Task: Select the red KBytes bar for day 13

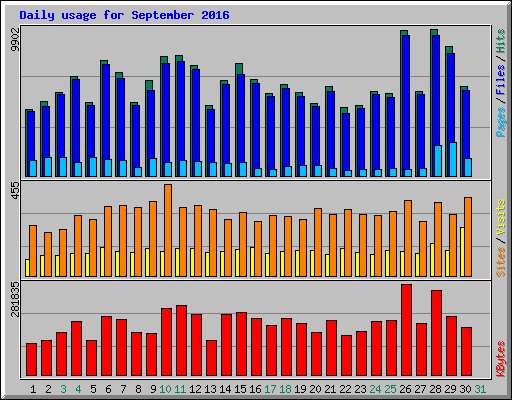Action: (211, 358)
